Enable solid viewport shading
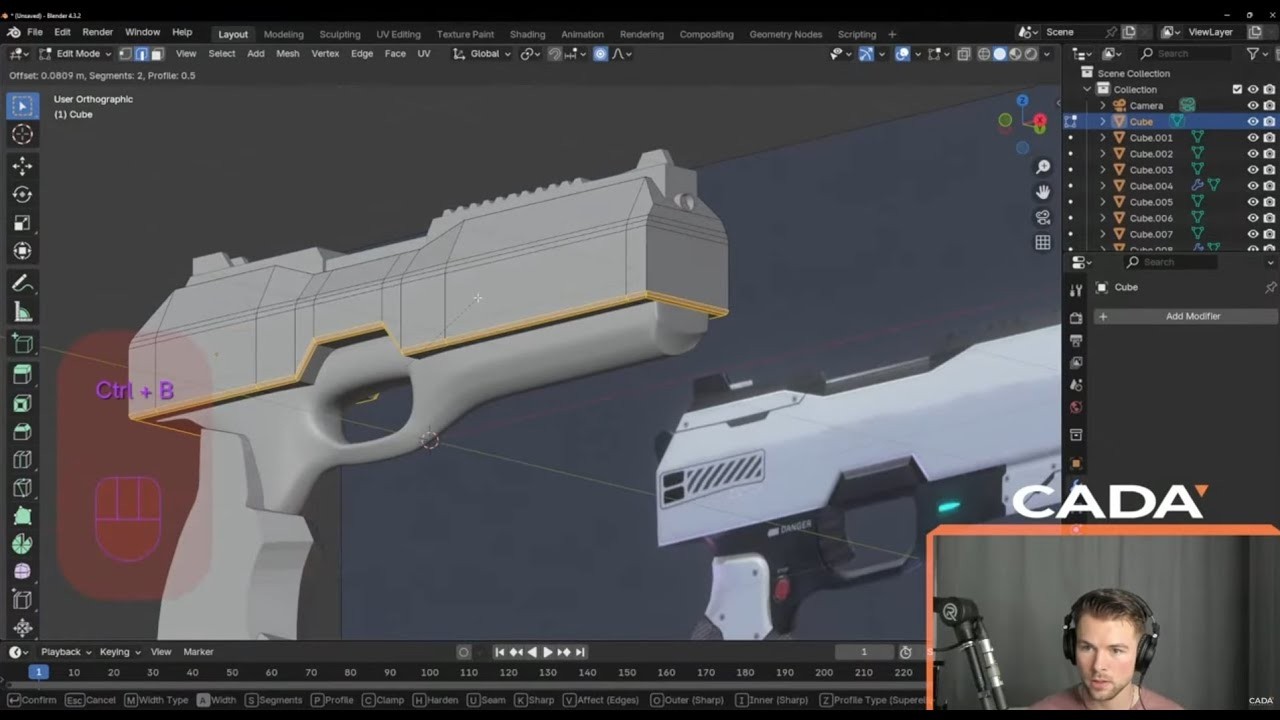 click(x=1000, y=54)
